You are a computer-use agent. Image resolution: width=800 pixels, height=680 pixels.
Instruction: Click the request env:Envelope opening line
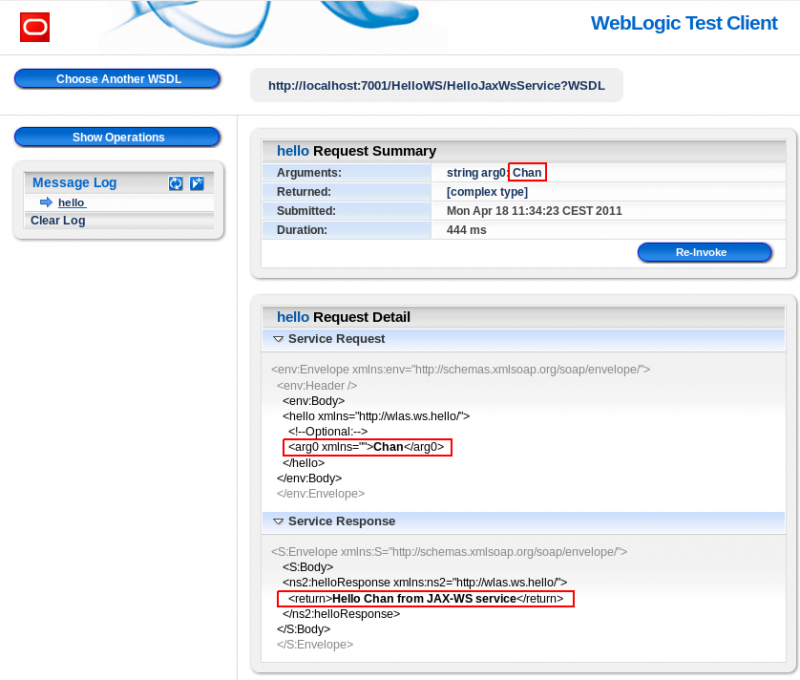[x=460, y=369]
